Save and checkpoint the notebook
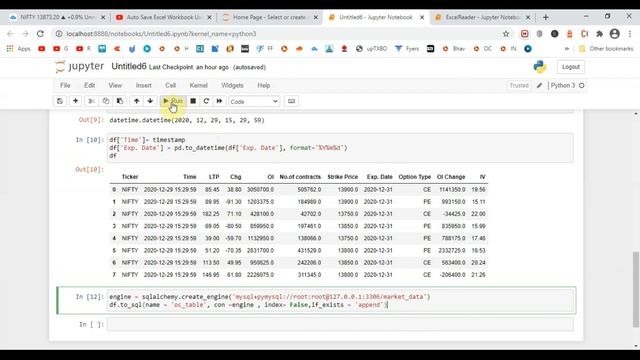Screen dimensions: 640x360 click(60, 101)
